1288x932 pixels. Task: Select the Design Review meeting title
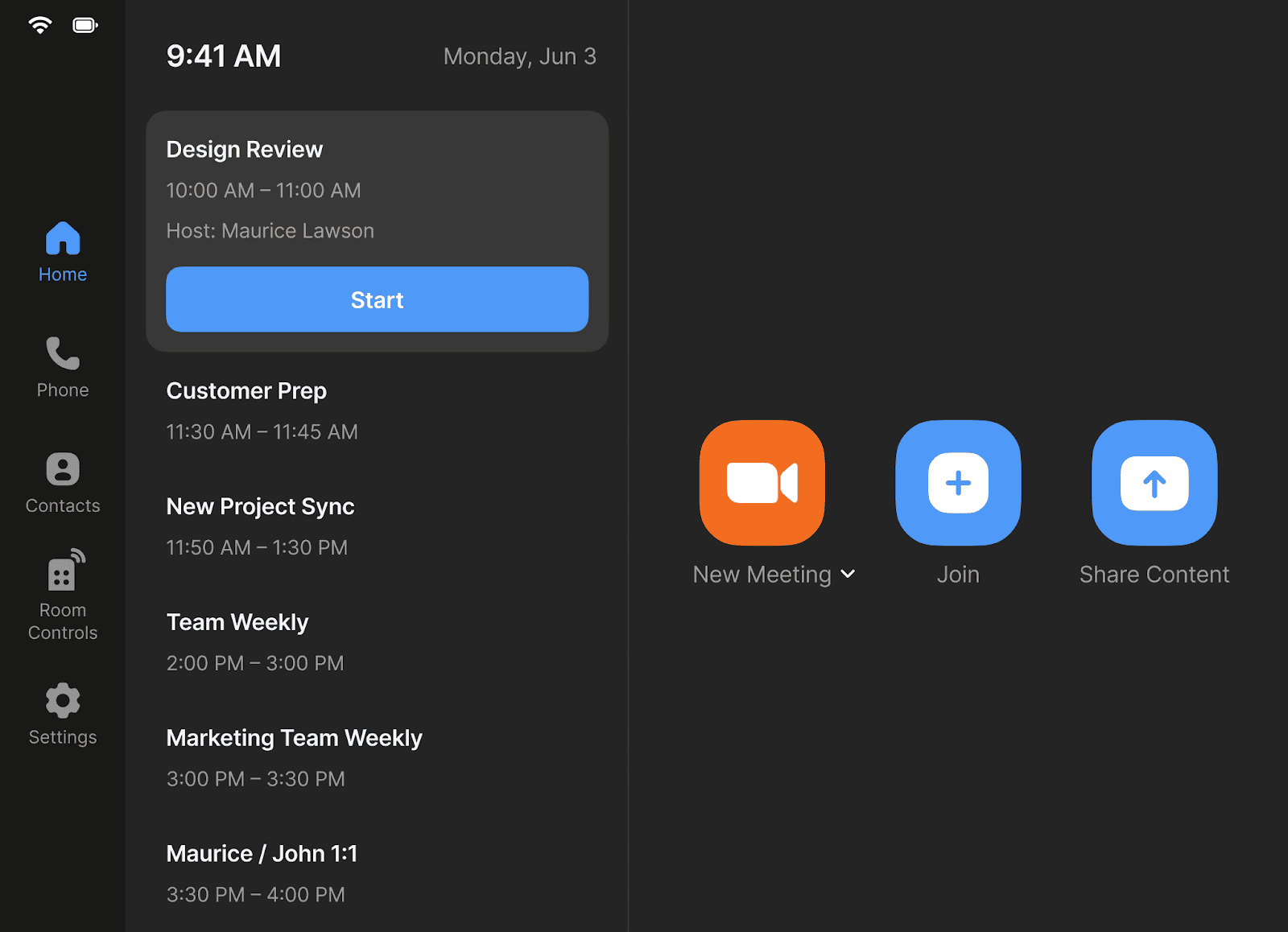(245, 150)
